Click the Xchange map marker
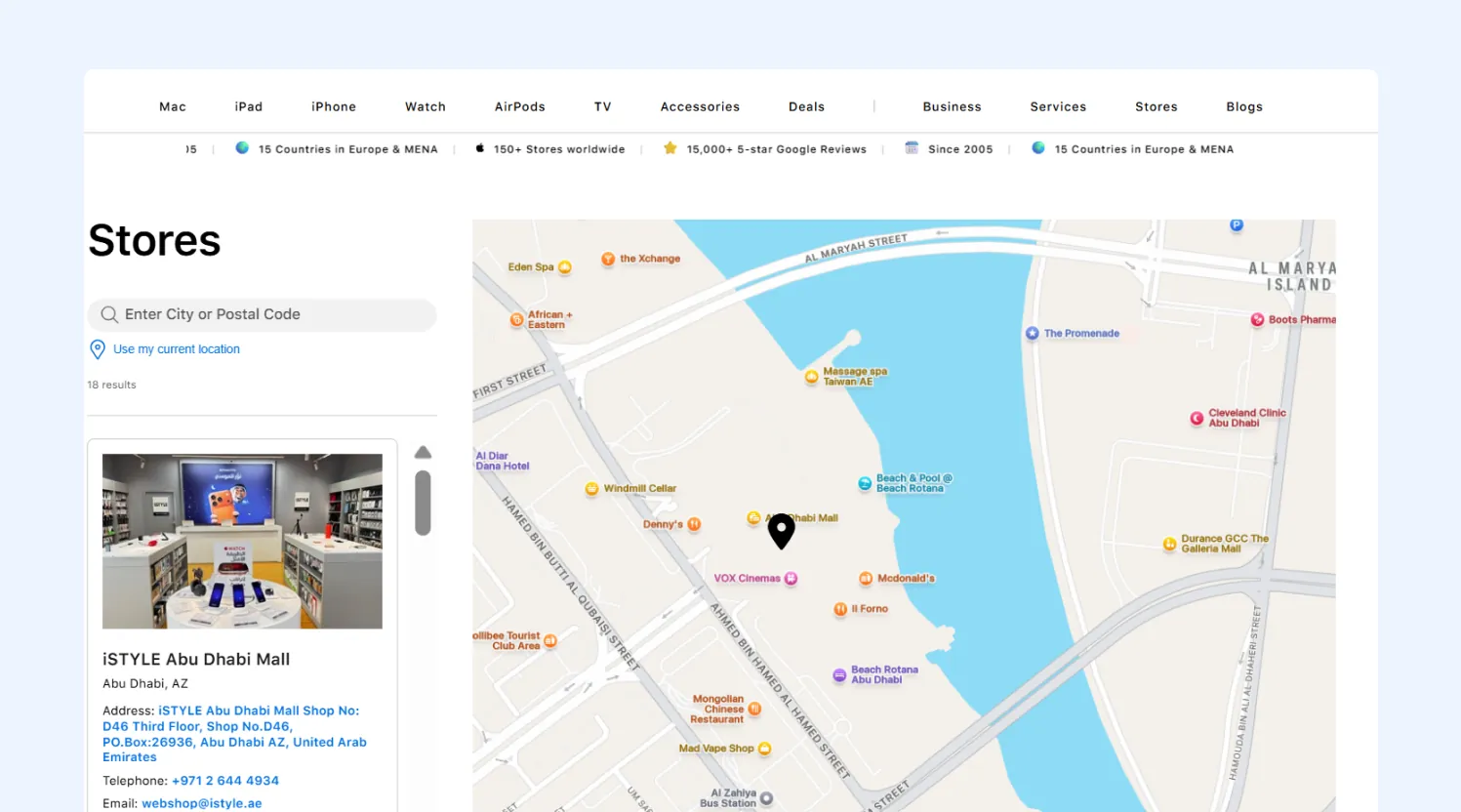The image size is (1461, 812). [608, 259]
